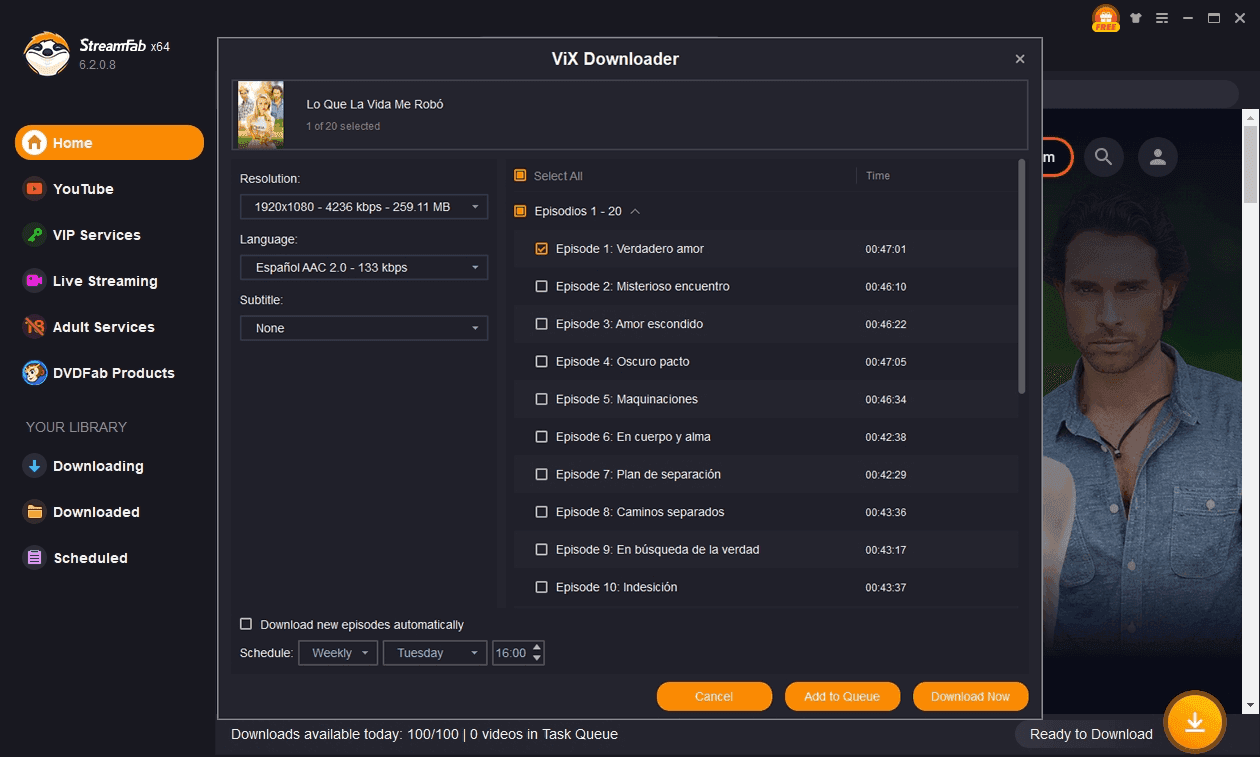Collapse the Episodios 1 - 20 group
Viewport: 1260px width, 757px height.
point(635,211)
